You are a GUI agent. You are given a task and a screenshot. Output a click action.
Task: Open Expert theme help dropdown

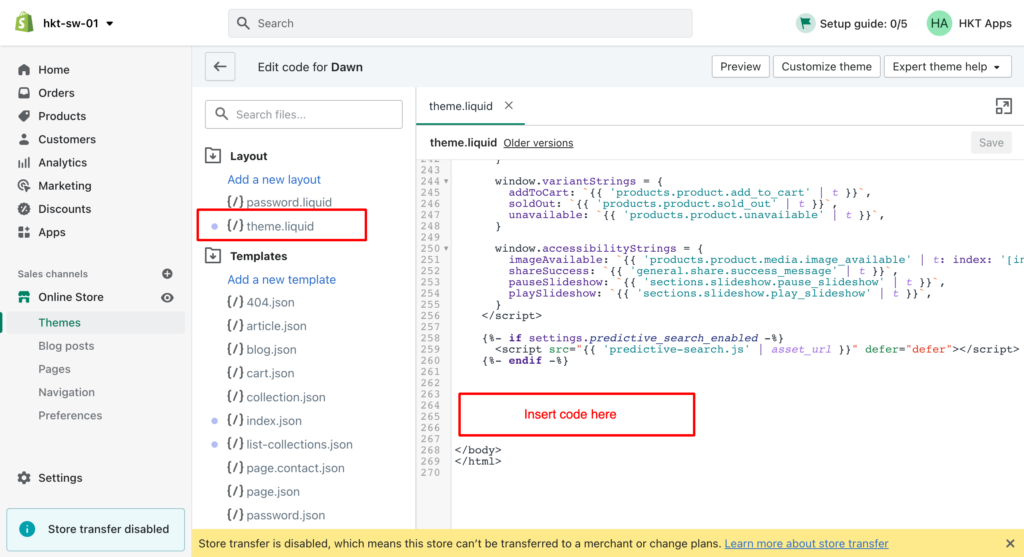pos(947,67)
